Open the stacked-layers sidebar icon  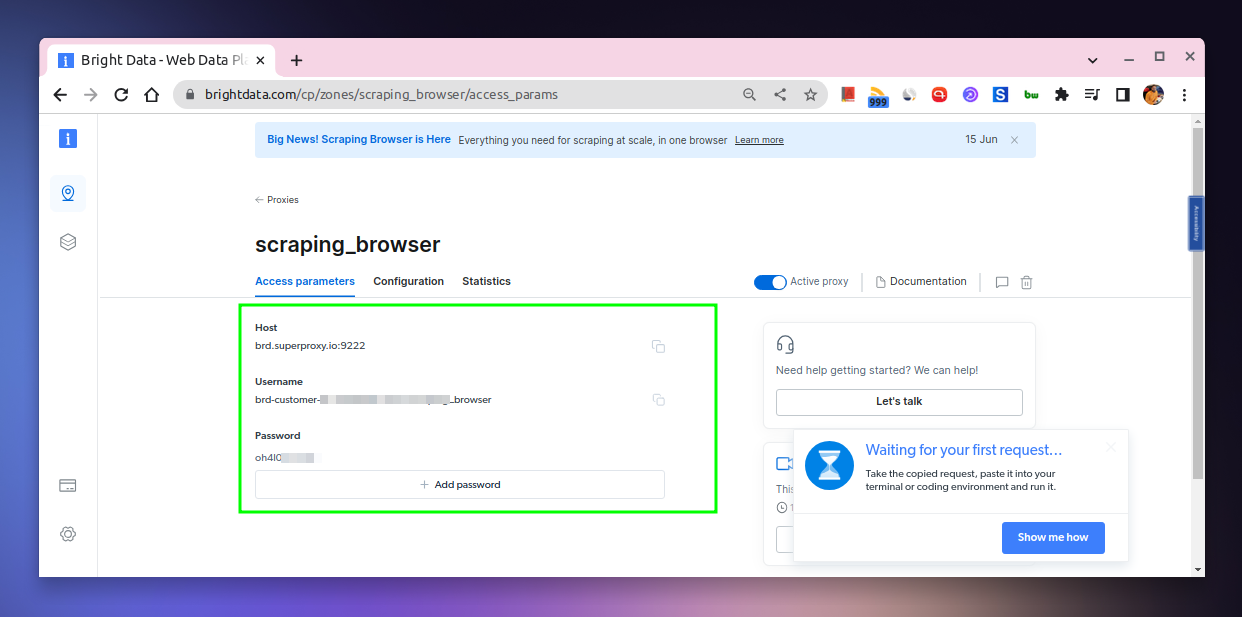(x=68, y=242)
